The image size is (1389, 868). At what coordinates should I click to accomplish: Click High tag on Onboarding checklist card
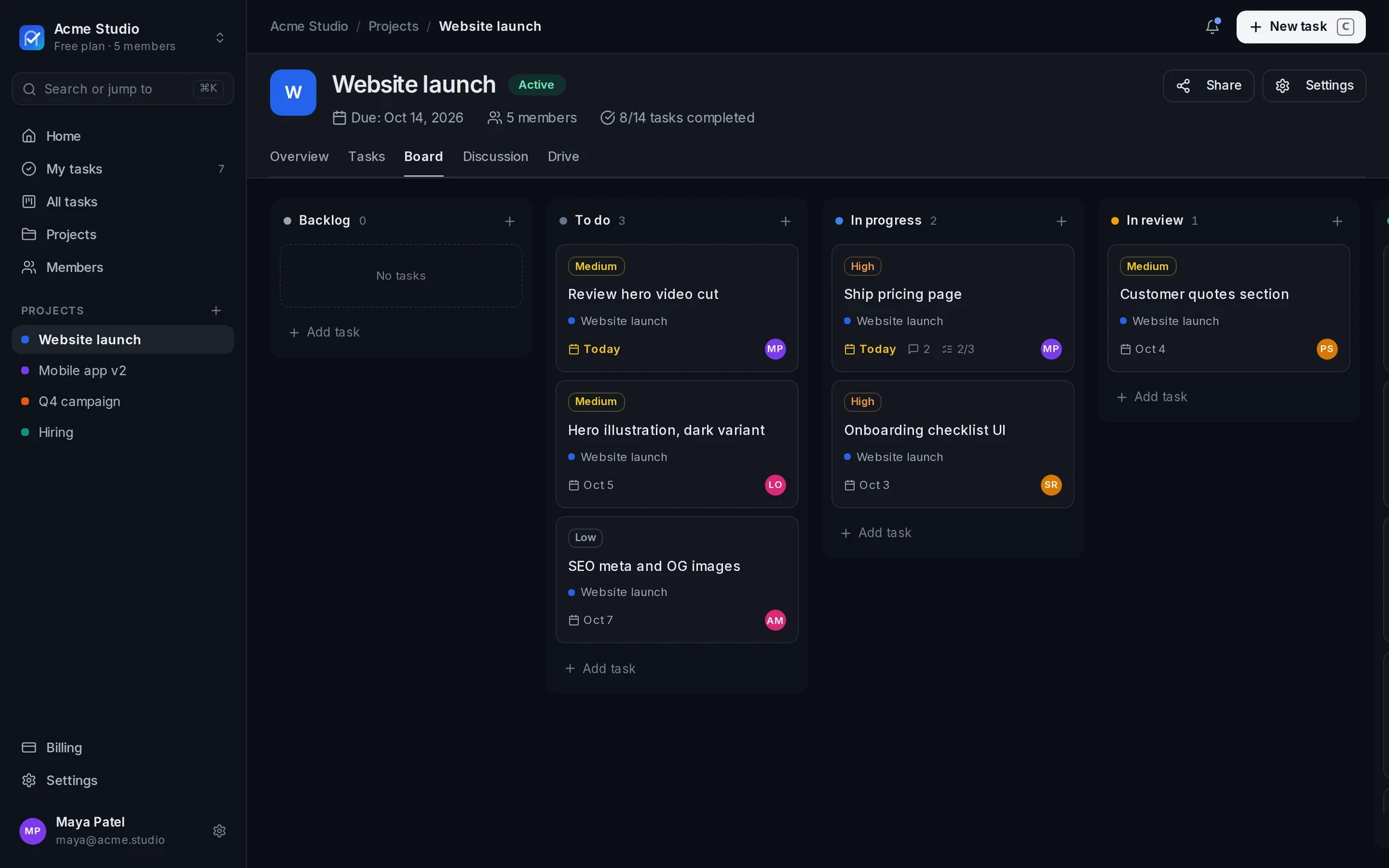pos(862,402)
